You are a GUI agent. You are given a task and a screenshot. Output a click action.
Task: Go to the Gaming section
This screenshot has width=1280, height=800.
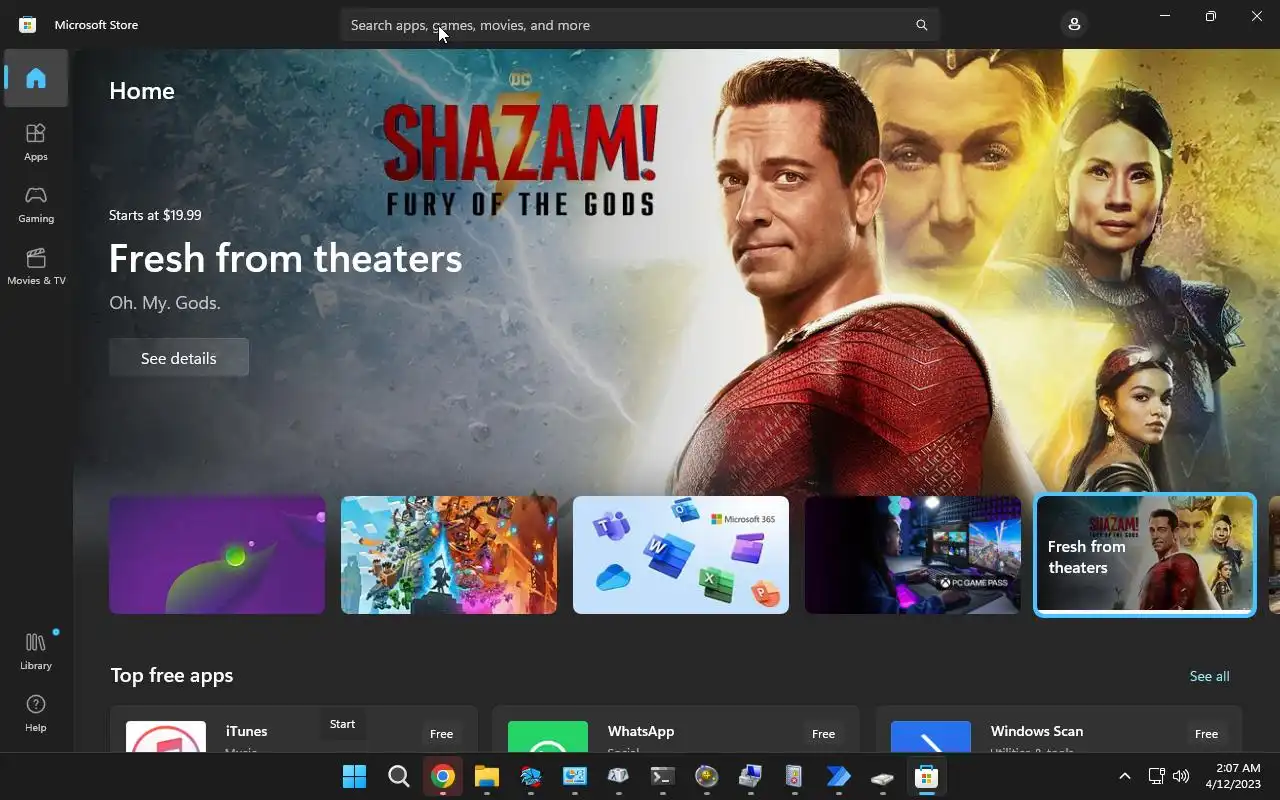pyautogui.click(x=36, y=204)
